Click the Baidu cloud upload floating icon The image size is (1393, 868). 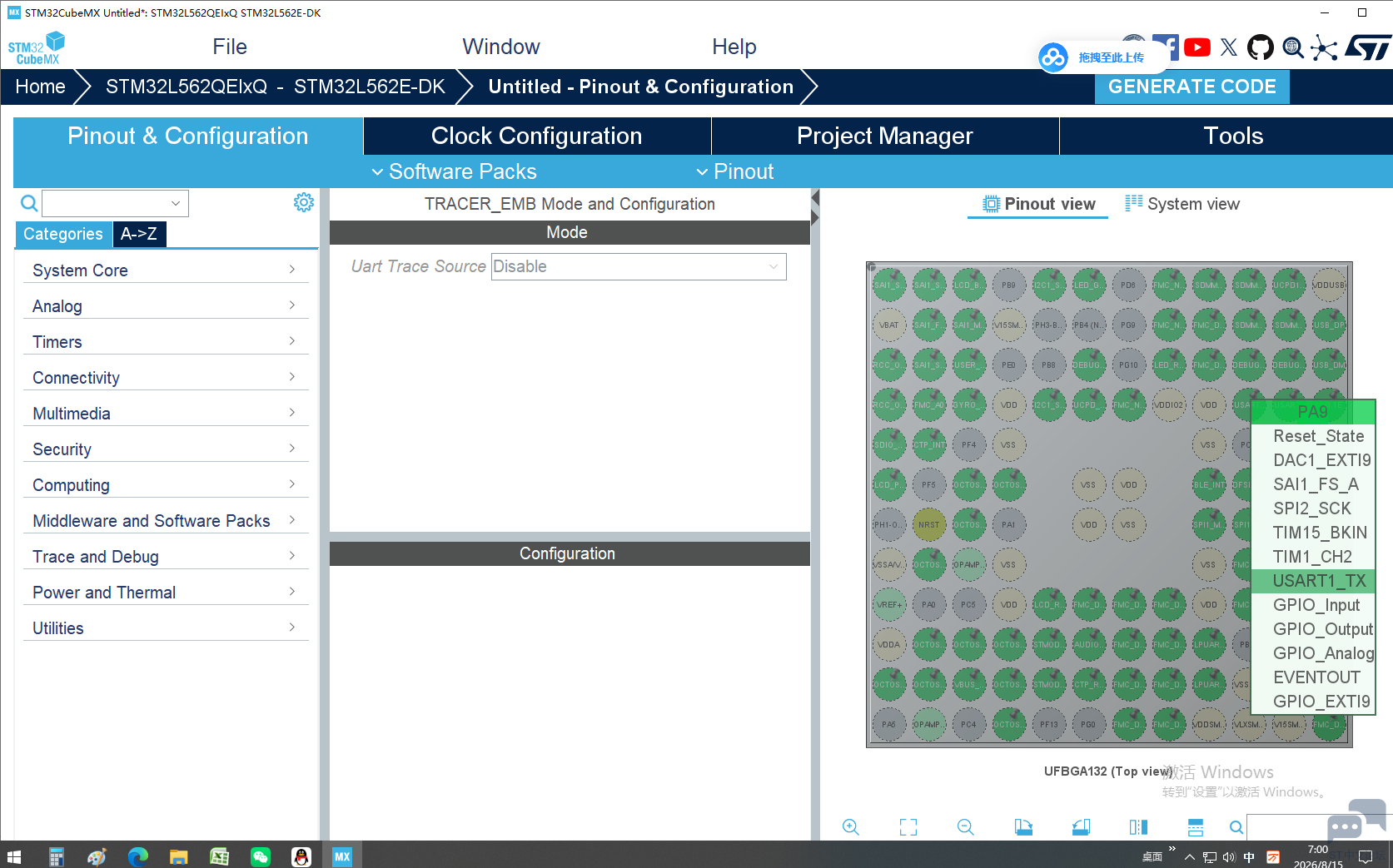click(x=1053, y=57)
